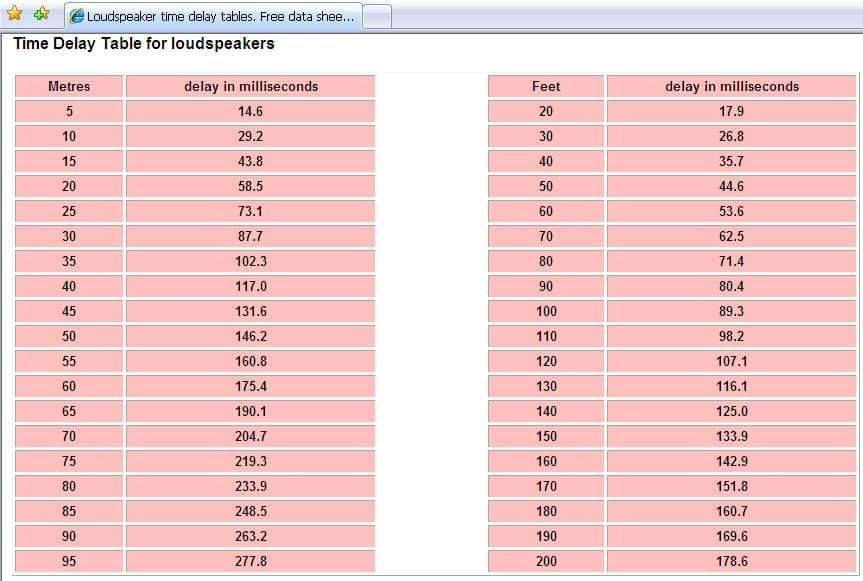Click the 170 feet distance cell

click(x=546, y=487)
